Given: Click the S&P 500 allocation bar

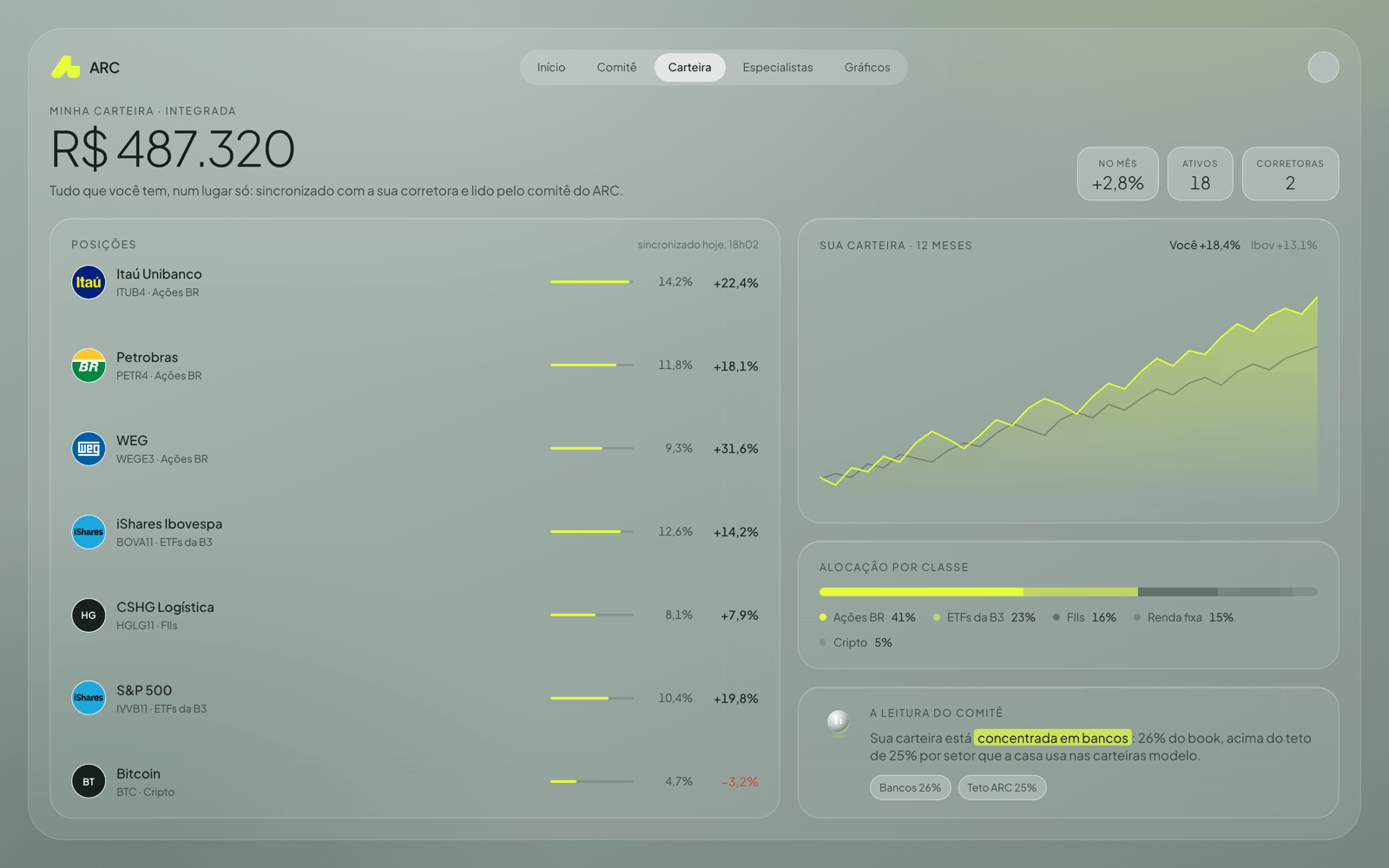Looking at the screenshot, I should pos(592,698).
